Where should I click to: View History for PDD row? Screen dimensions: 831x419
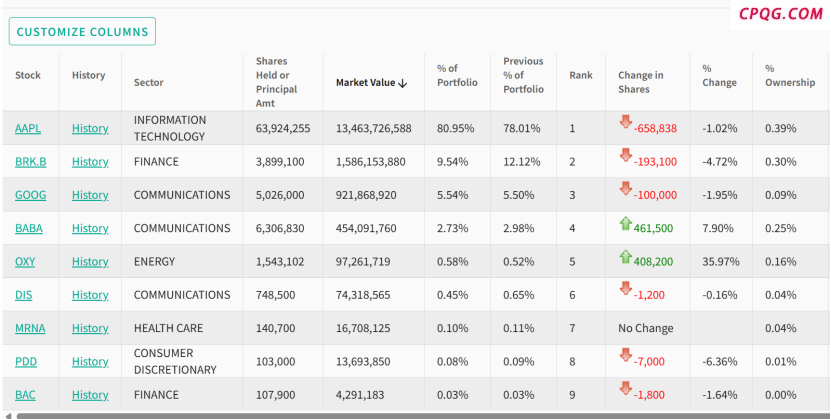(x=90, y=362)
